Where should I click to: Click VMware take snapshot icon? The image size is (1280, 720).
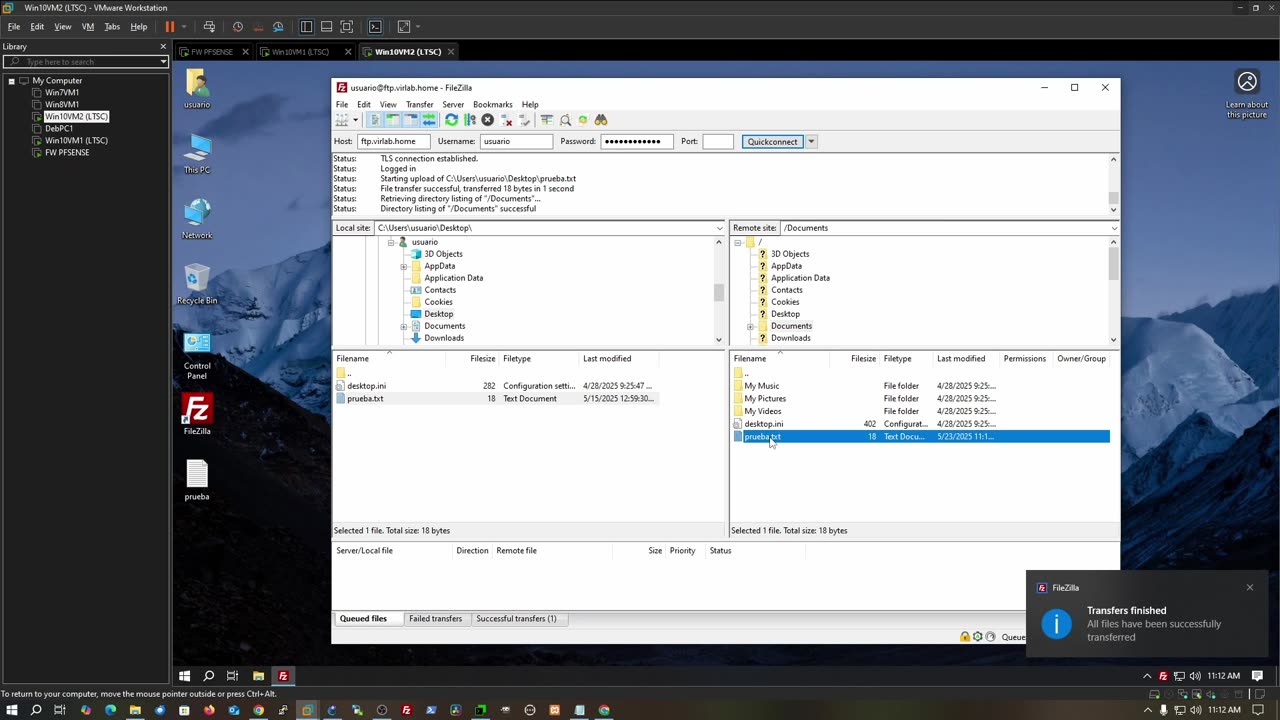238,27
